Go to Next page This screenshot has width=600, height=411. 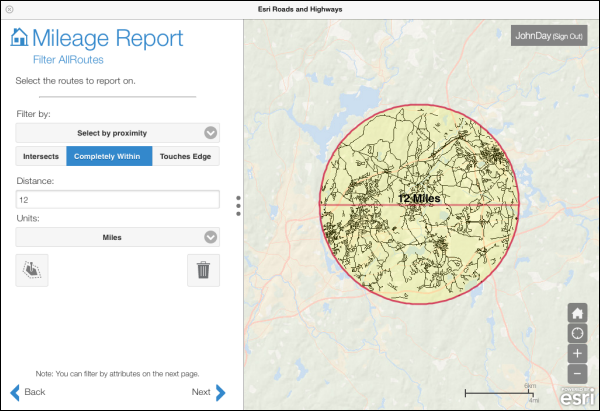[x=209, y=392]
